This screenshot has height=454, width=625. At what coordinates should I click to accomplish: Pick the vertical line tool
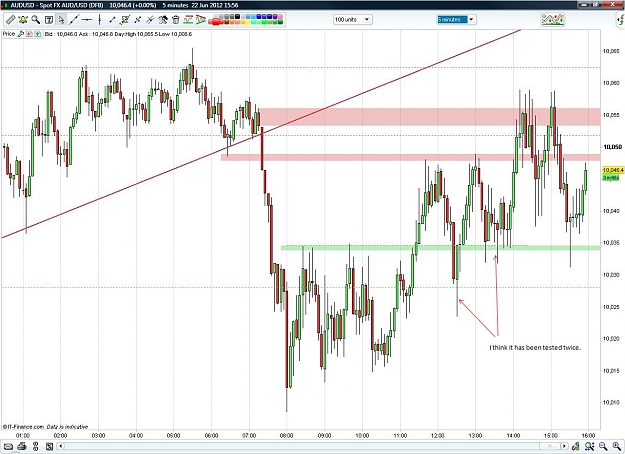[99, 20]
